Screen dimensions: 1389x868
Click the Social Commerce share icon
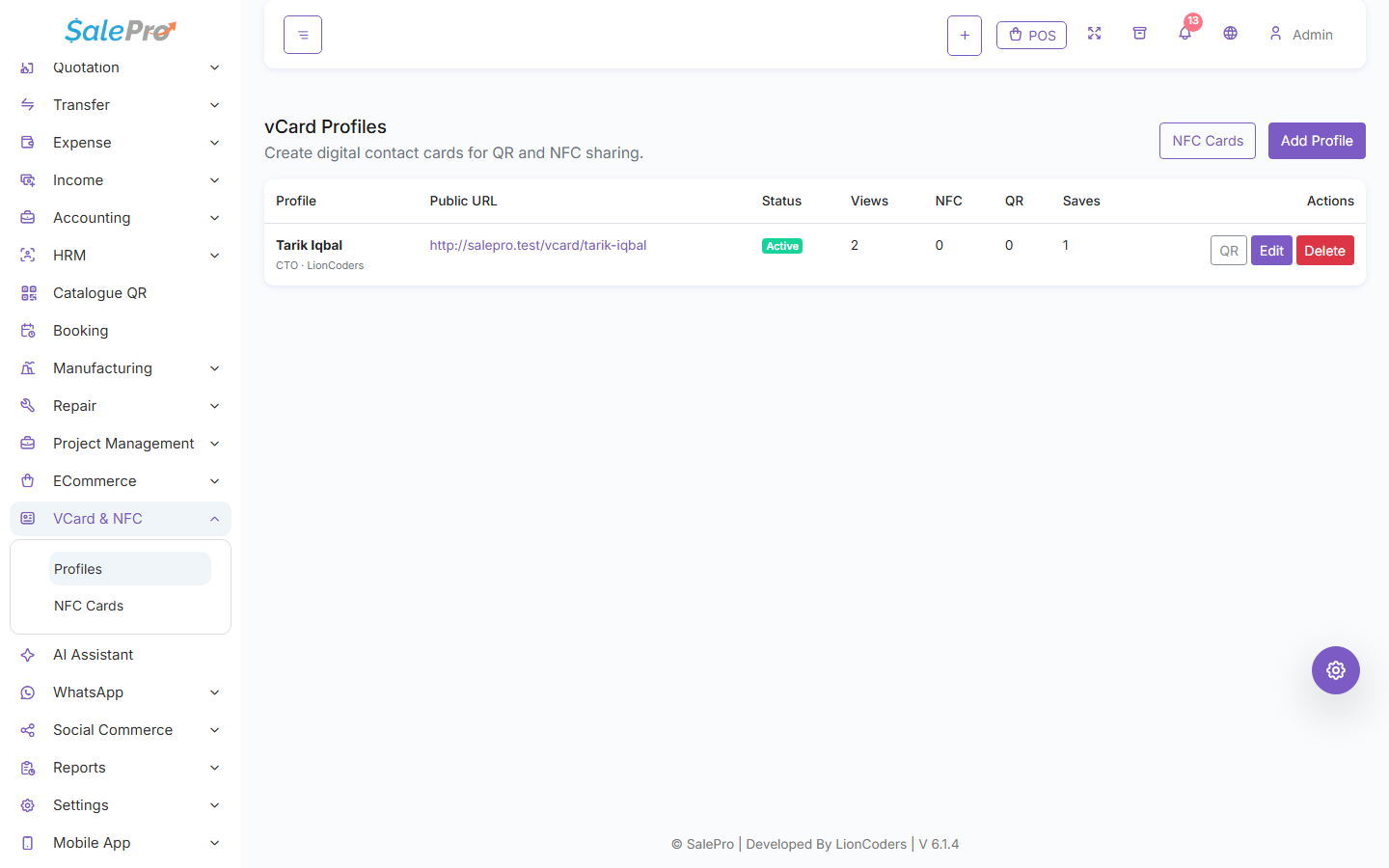click(x=28, y=730)
